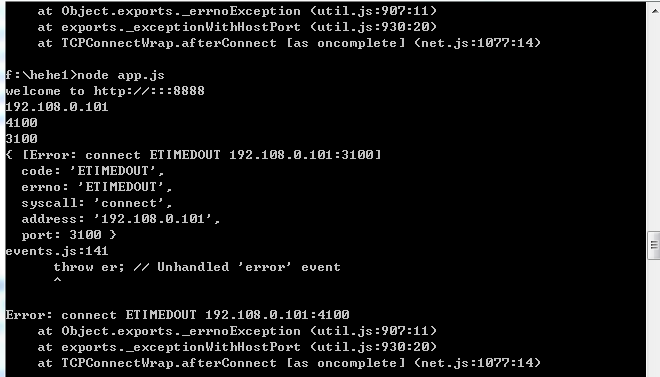Image resolution: width=660 pixels, height=377 pixels.
Task: Click the 'Error: connect ETIMEDOUT 192.108.0.101:4100' line
Action: click(177, 315)
